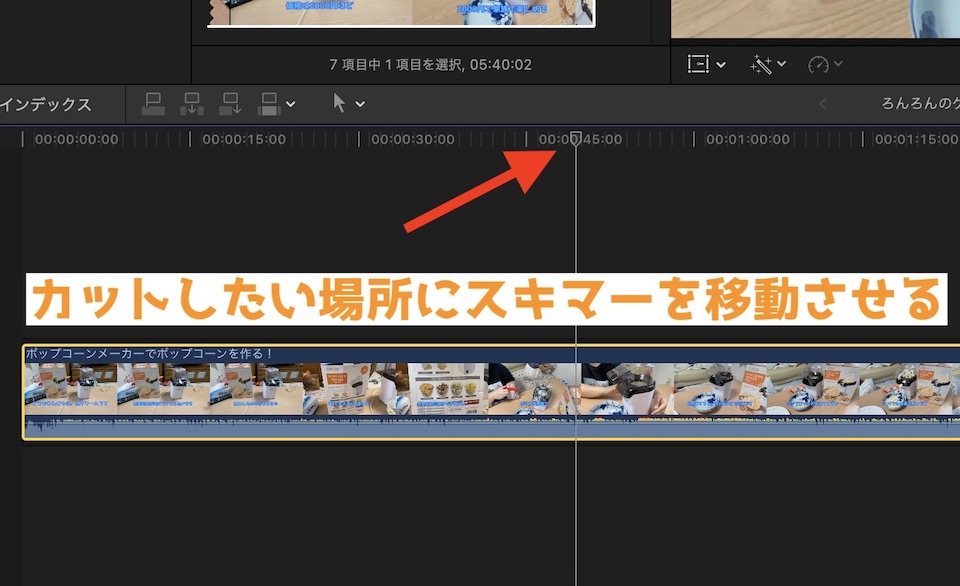Image resolution: width=960 pixels, height=586 pixels.
Task: Open the retime dropdown chevron
Action: 838,64
